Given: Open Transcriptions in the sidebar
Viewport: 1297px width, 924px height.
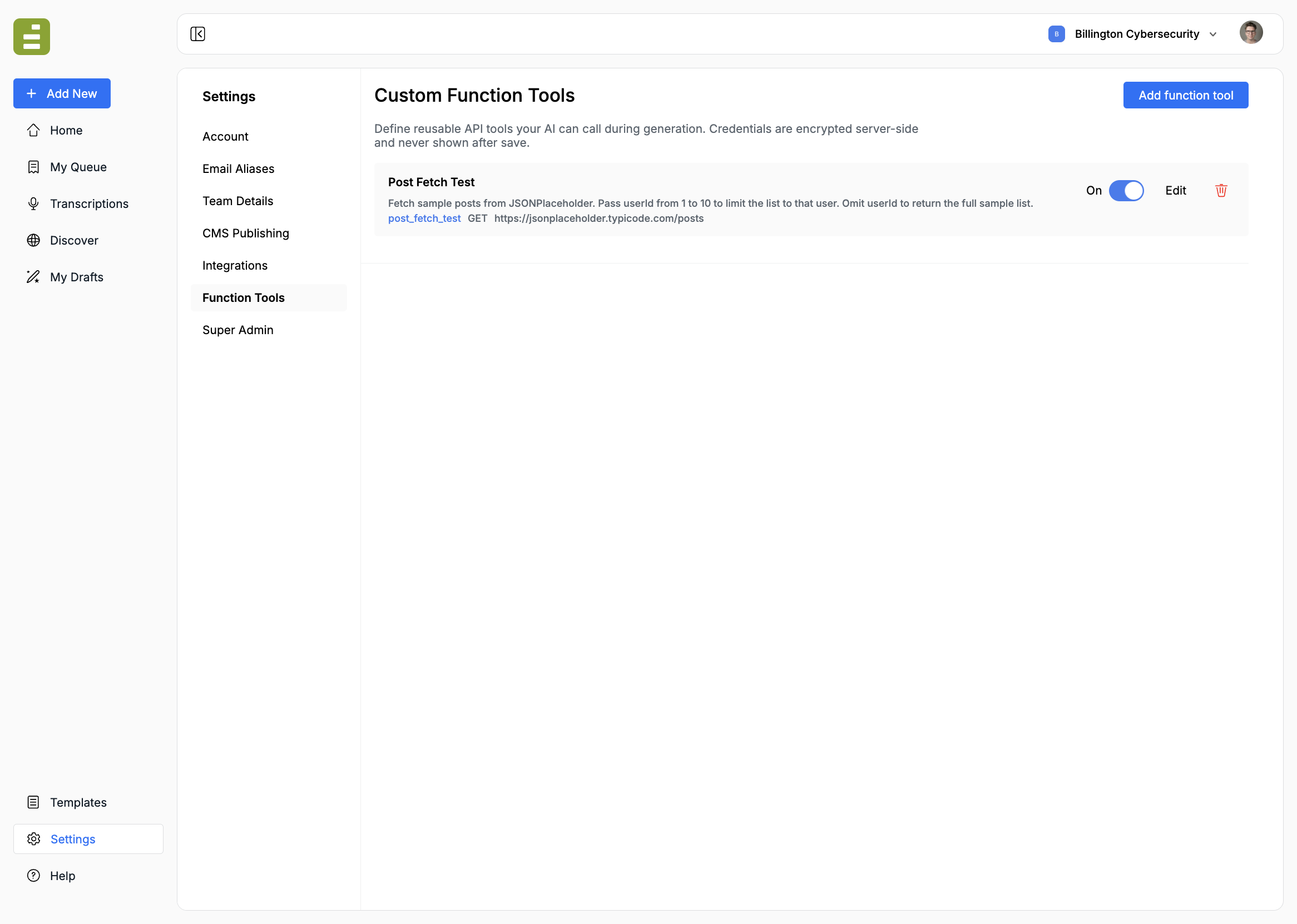Looking at the screenshot, I should pos(88,203).
